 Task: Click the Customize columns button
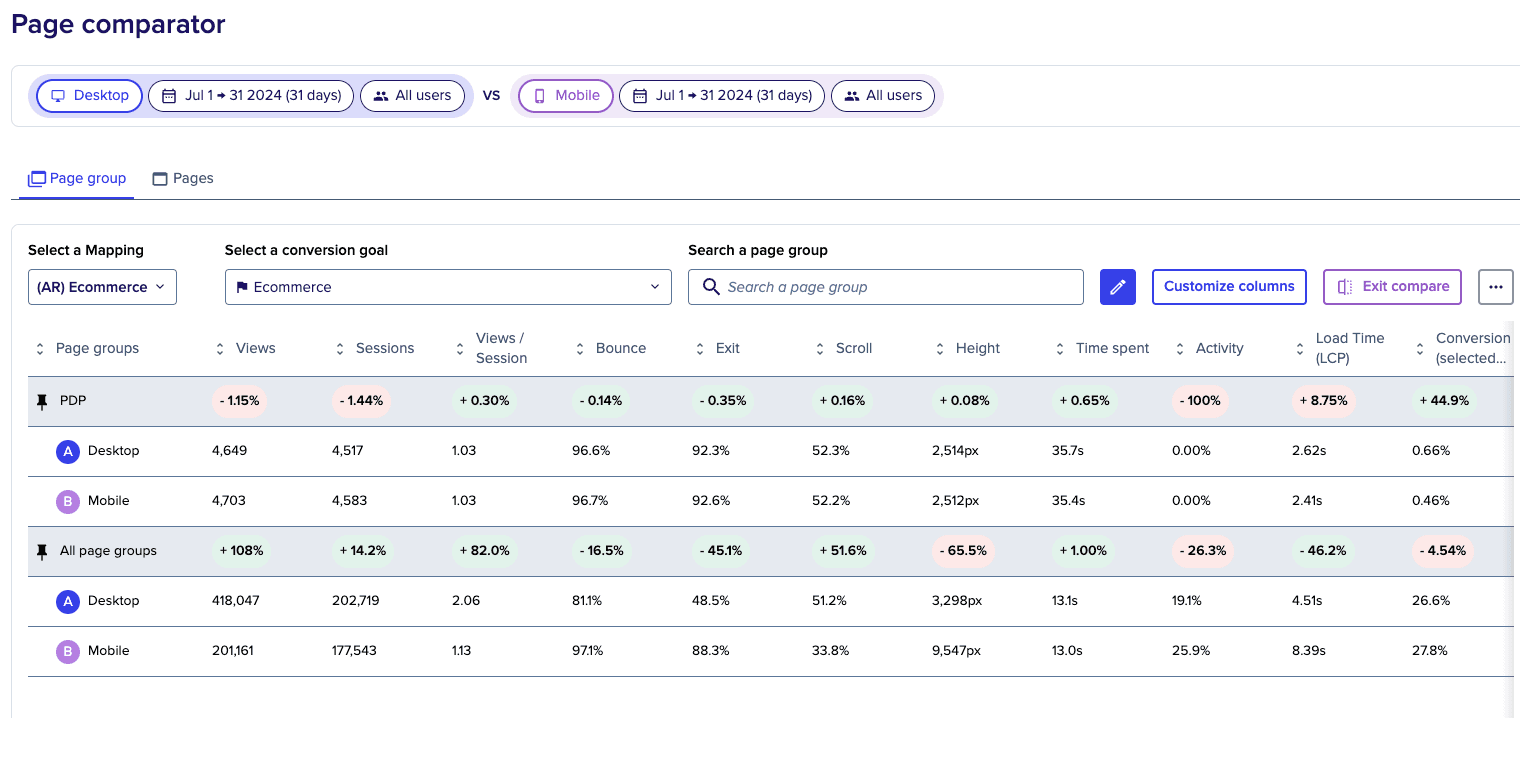point(1229,287)
